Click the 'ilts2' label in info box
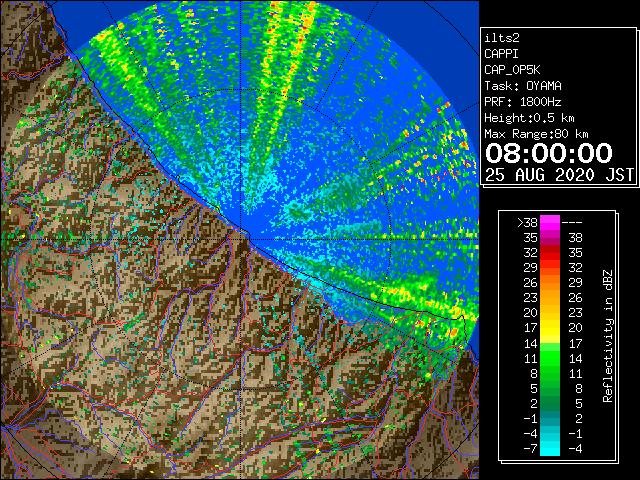Viewport: 640px width, 480px height. click(502, 38)
